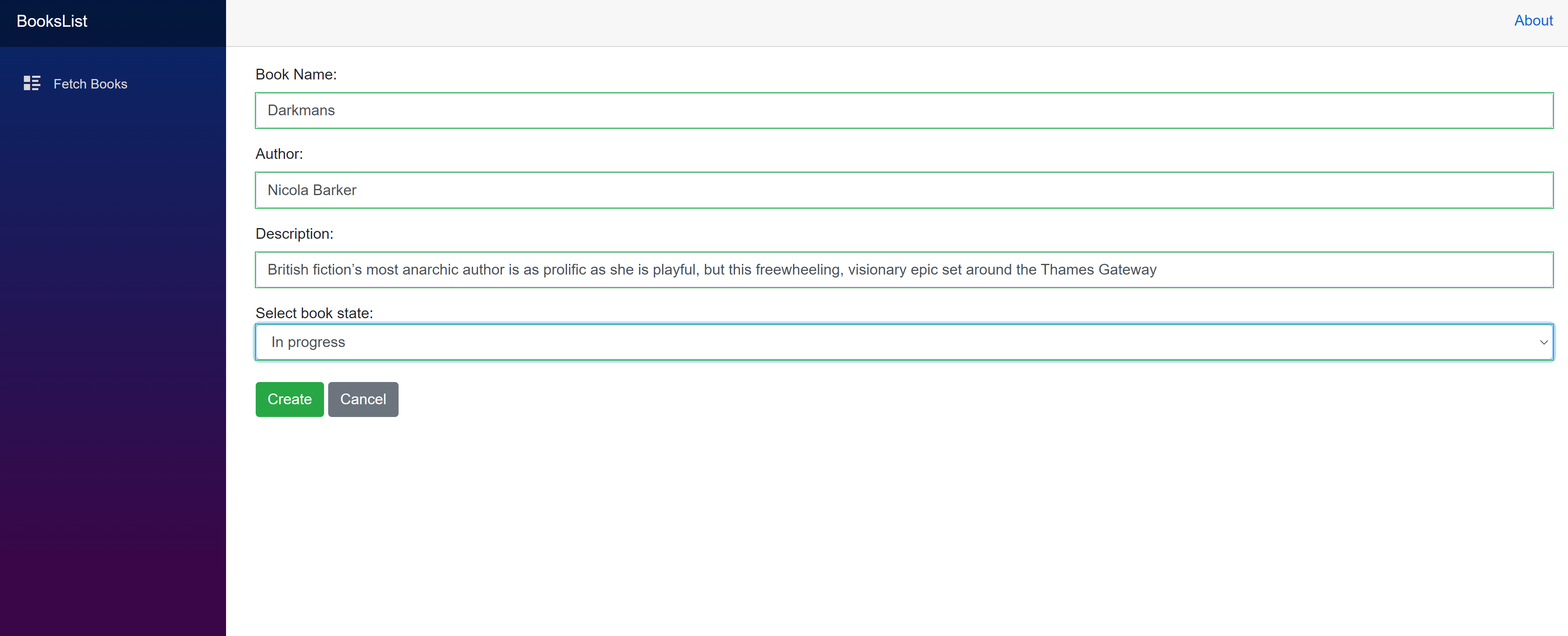This screenshot has width=1568, height=636.
Task: Click the 'Select book state:' label
Action: pos(314,313)
